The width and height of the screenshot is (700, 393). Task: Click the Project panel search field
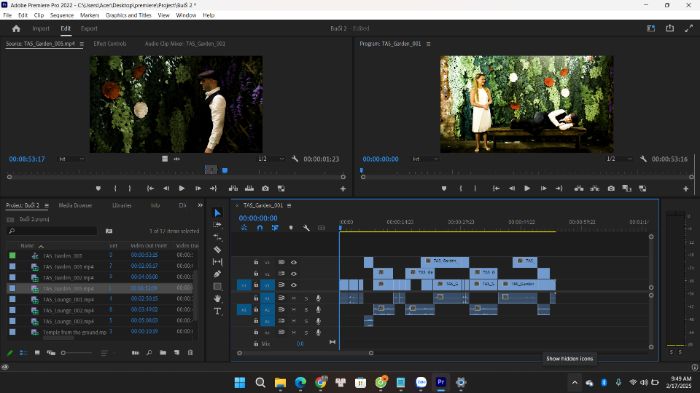point(53,231)
